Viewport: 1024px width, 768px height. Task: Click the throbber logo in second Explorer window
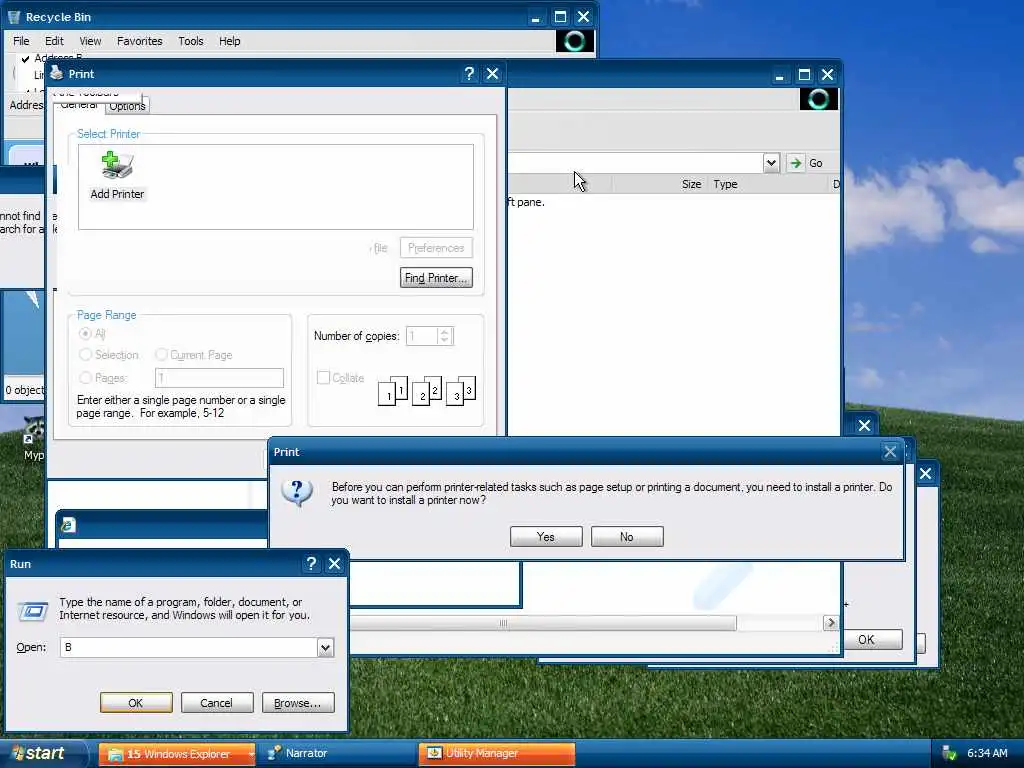819,99
